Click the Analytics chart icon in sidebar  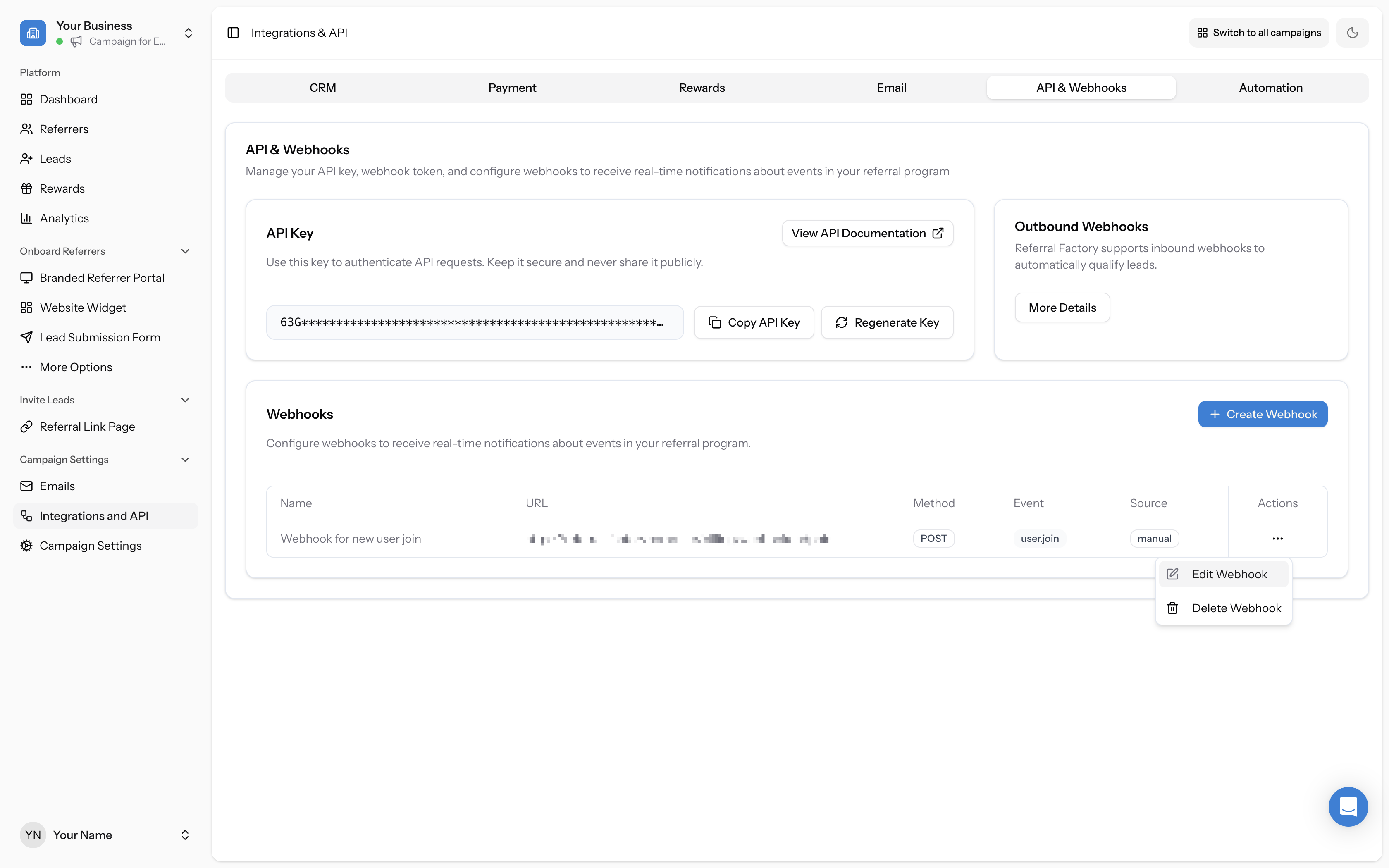click(26, 218)
